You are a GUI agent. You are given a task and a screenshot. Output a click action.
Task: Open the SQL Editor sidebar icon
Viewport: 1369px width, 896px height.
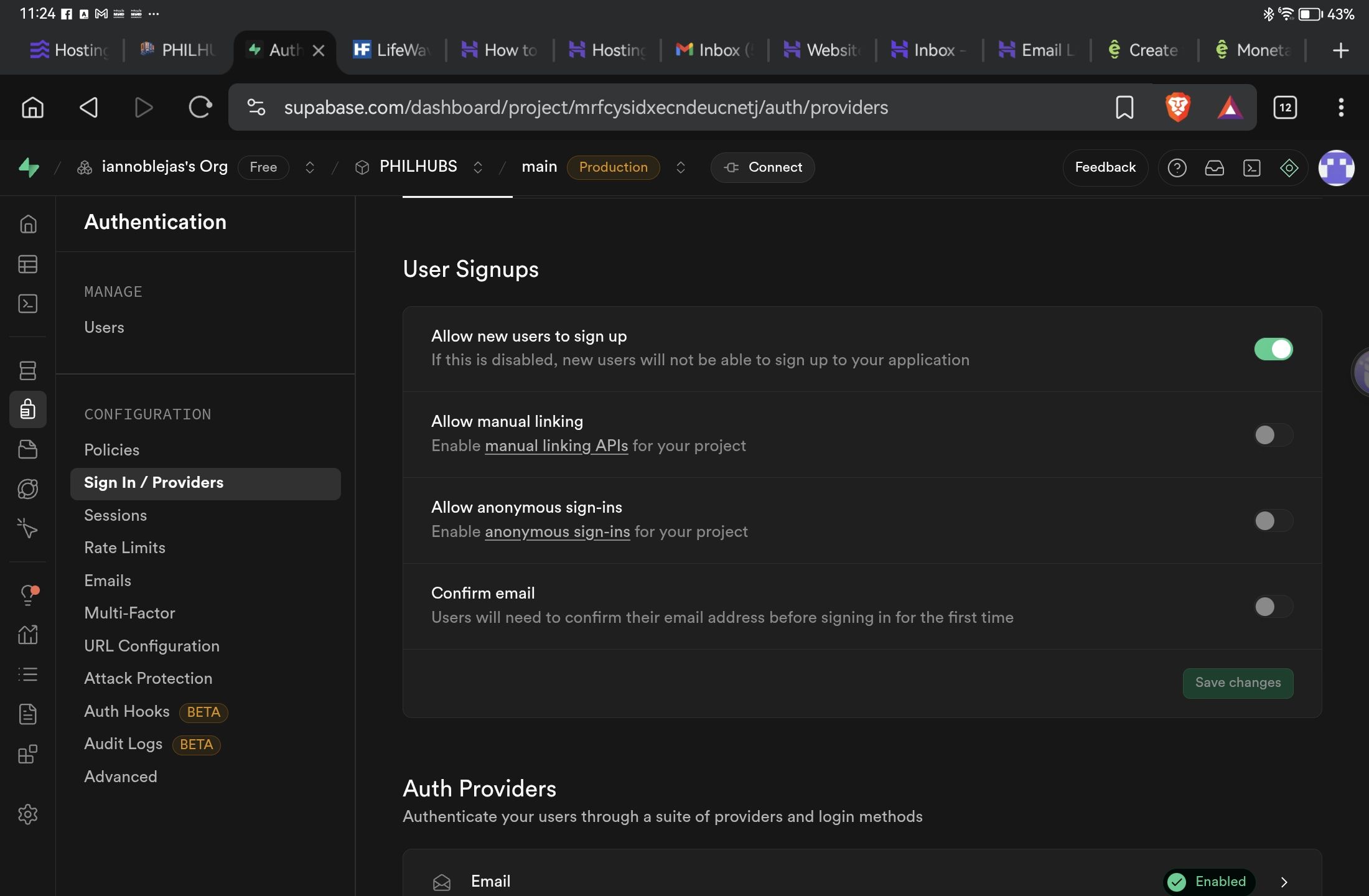tap(28, 304)
